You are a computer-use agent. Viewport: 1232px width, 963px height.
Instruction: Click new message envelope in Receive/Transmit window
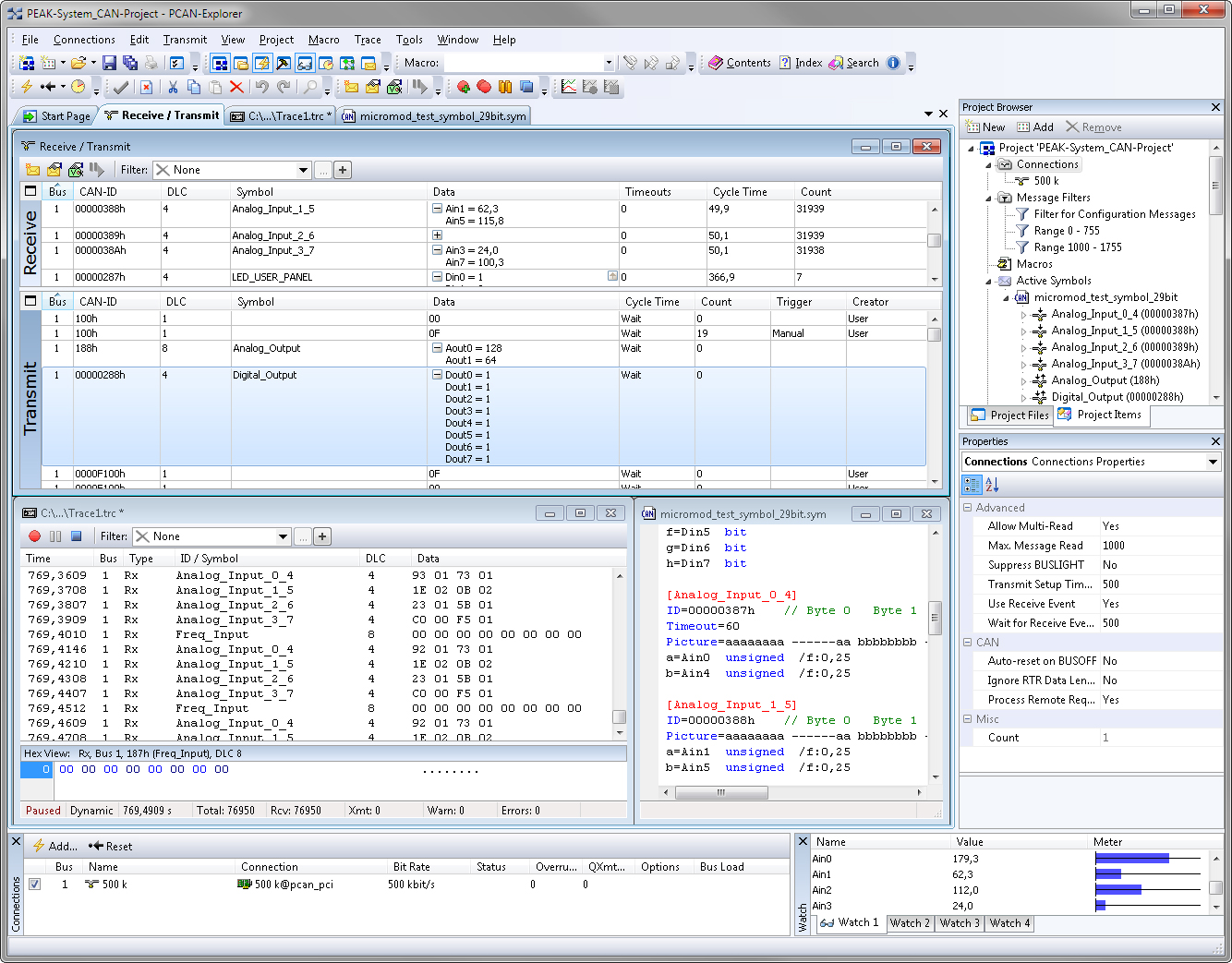pos(33,170)
